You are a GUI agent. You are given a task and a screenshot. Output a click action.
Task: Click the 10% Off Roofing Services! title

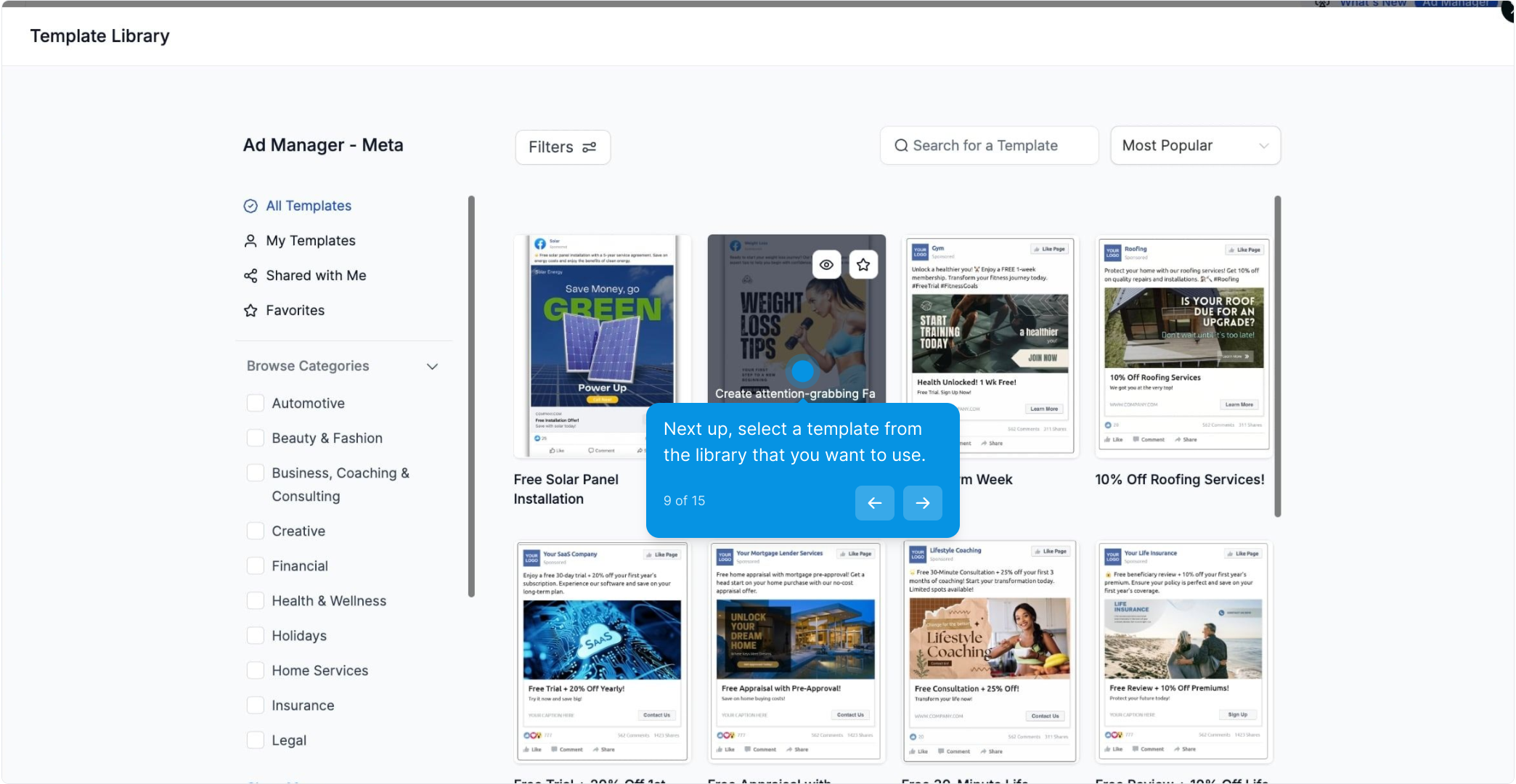tap(1180, 480)
